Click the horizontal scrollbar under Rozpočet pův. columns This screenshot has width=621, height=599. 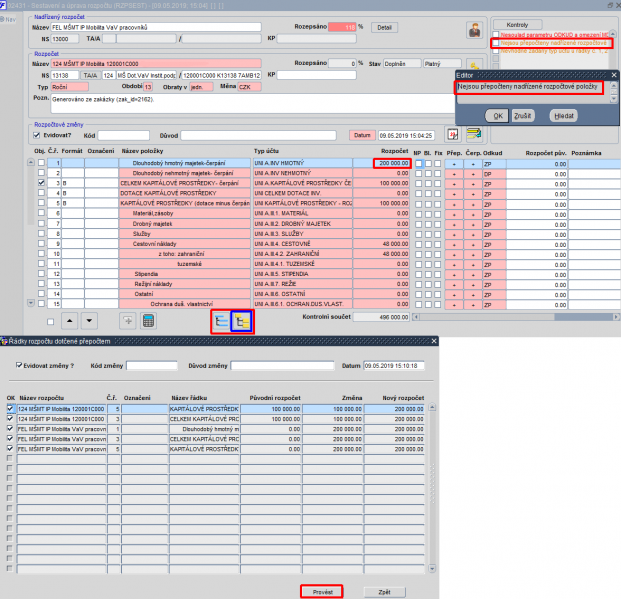coord(516,317)
